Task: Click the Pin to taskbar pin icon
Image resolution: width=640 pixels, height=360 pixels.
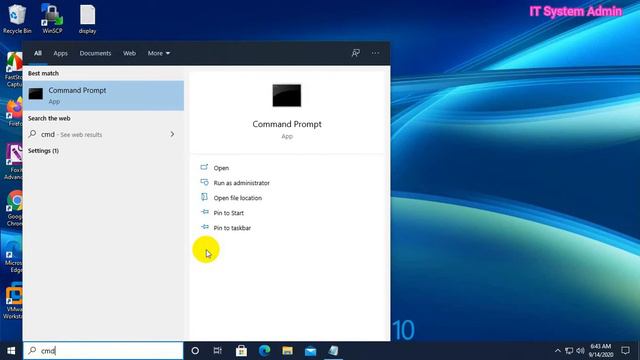Action: [204, 227]
